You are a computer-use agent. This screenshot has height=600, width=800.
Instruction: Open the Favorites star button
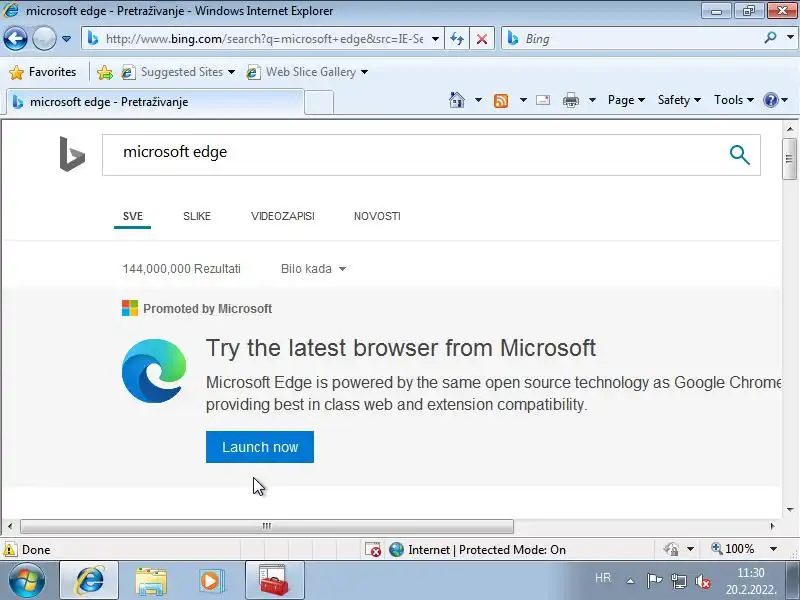coord(43,72)
